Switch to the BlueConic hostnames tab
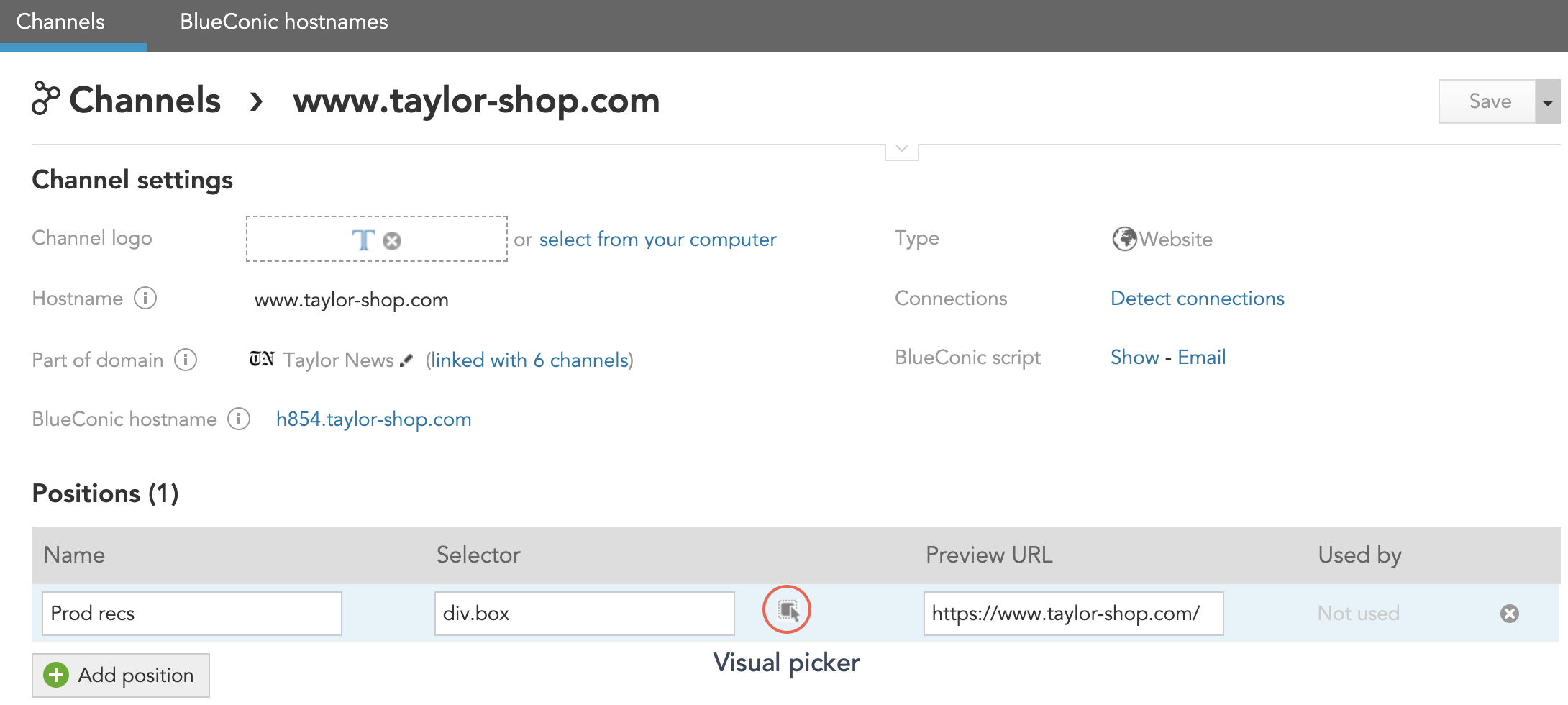The height and width of the screenshot is (705, 1568). pyautogui.click(x=284, y=22)
